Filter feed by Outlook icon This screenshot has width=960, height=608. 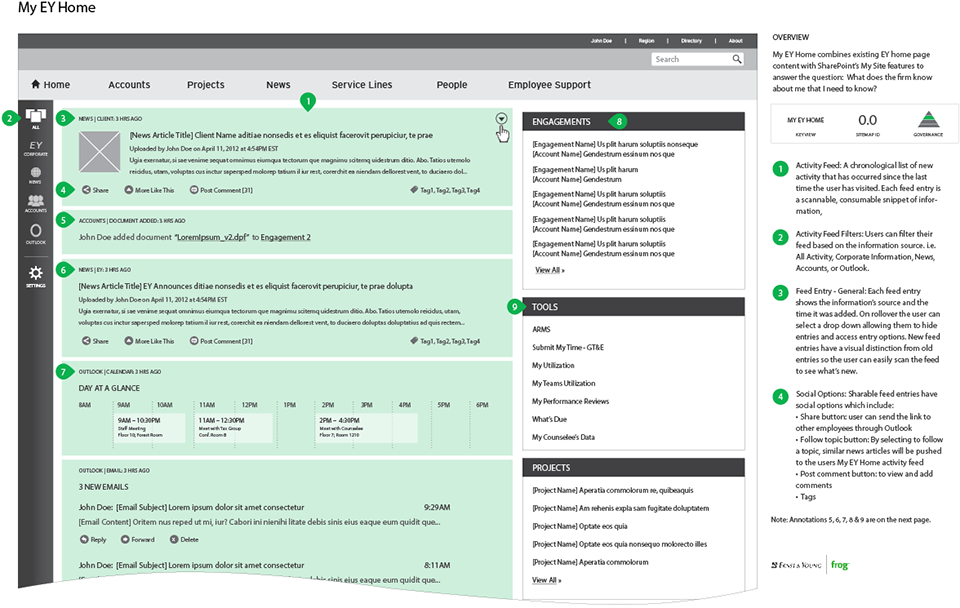pyautogui.click(x=36, y=230)
